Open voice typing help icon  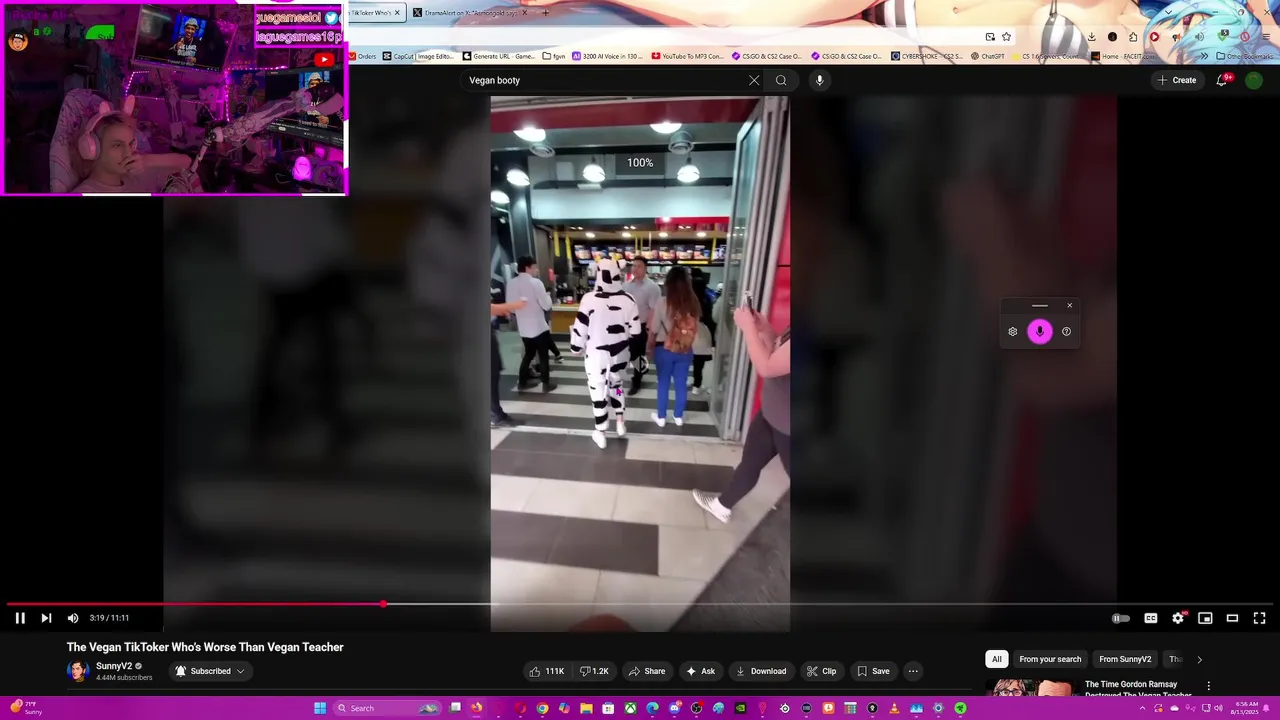click(x=1066, y=332)
